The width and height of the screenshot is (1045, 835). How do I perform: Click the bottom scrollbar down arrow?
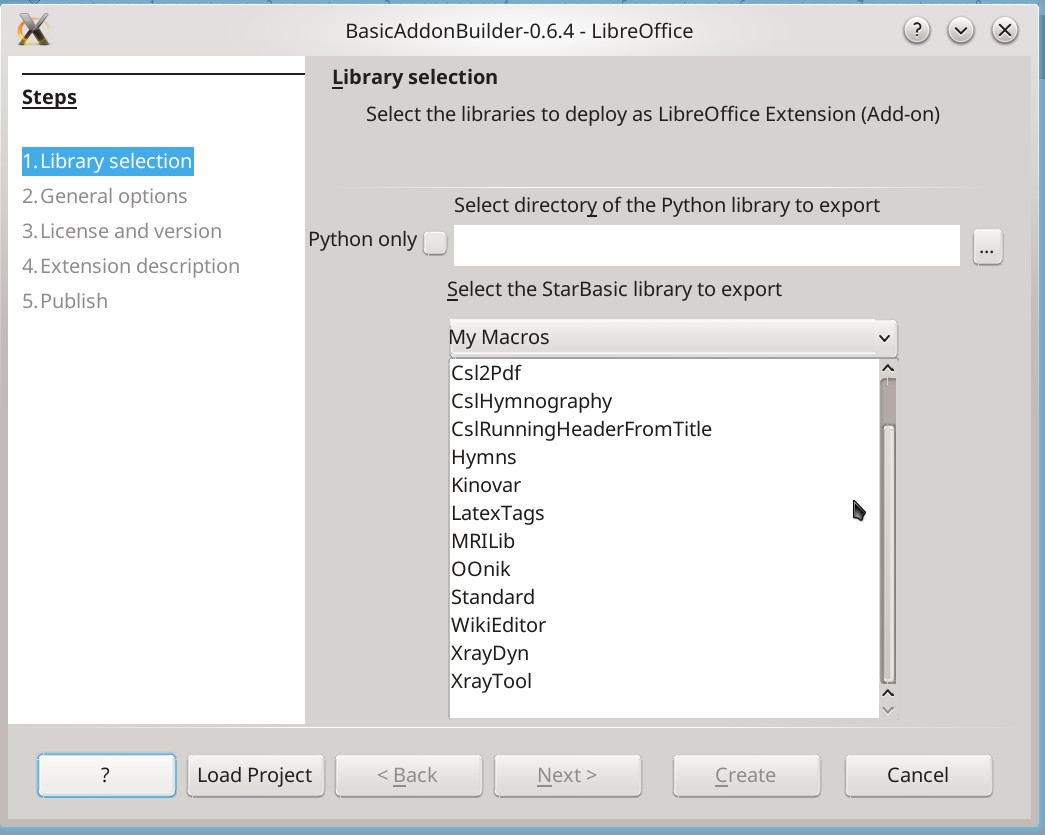point(888,710)
